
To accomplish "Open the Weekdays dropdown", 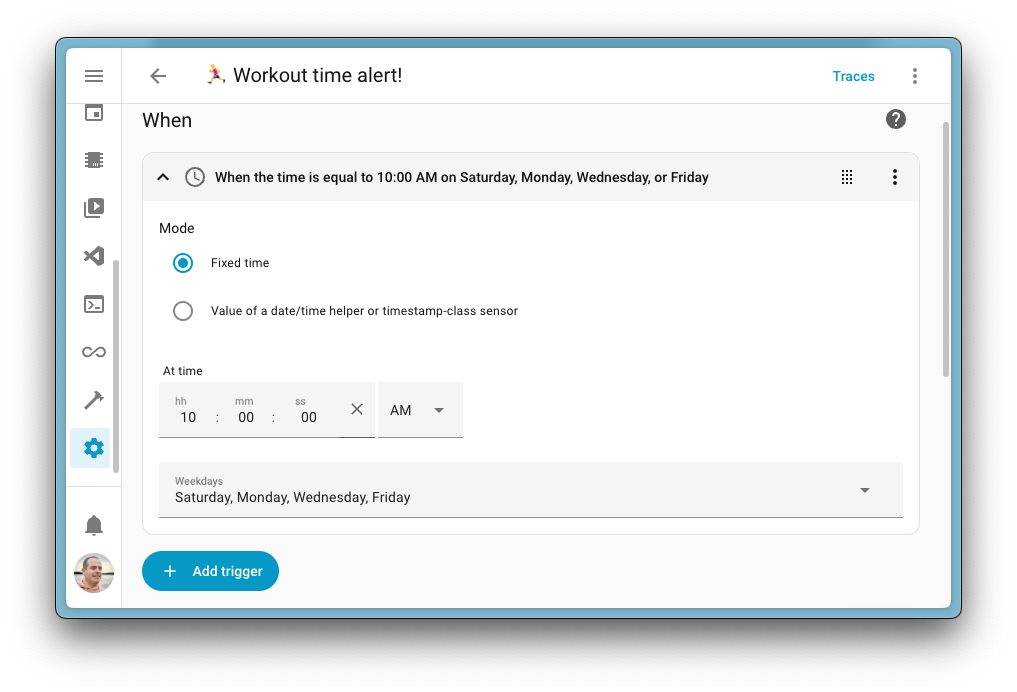I will click(864, 490).
